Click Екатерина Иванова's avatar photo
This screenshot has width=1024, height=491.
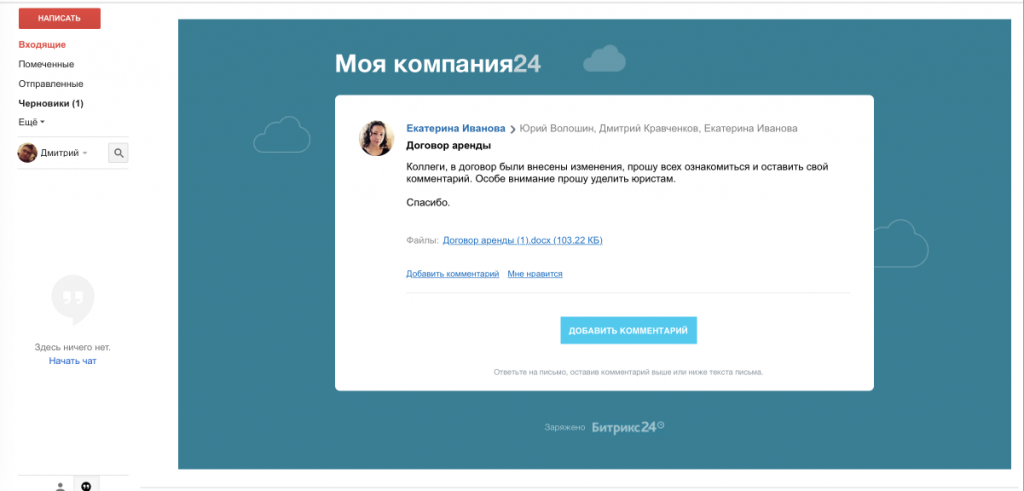point(376,138)
